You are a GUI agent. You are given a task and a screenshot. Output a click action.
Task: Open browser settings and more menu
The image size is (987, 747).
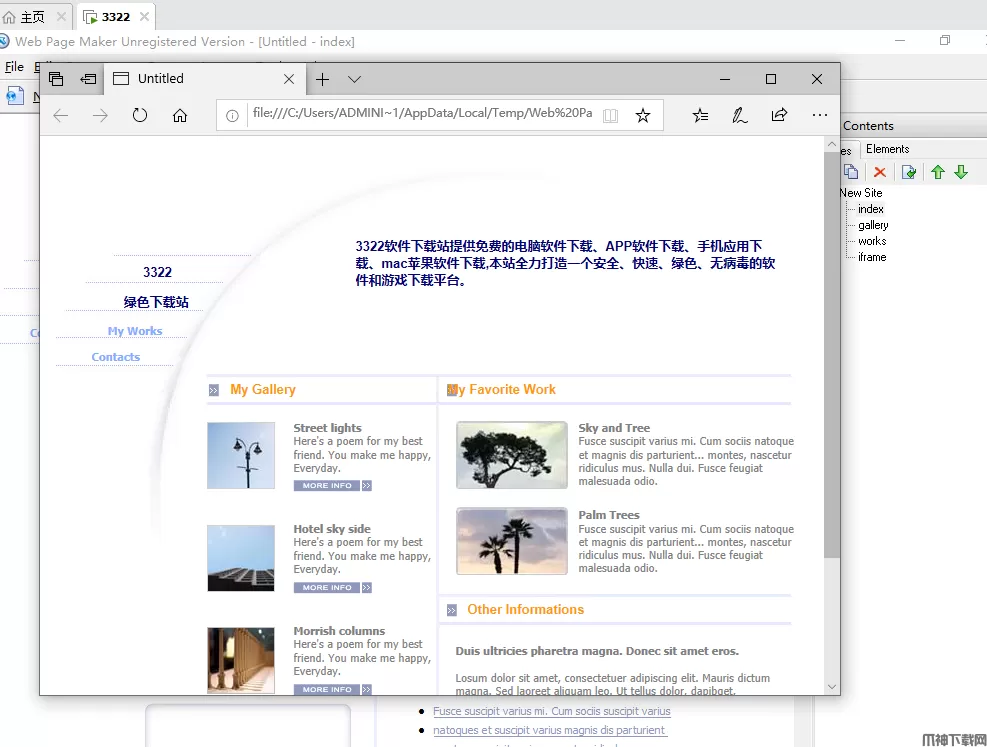click(819, 116)
